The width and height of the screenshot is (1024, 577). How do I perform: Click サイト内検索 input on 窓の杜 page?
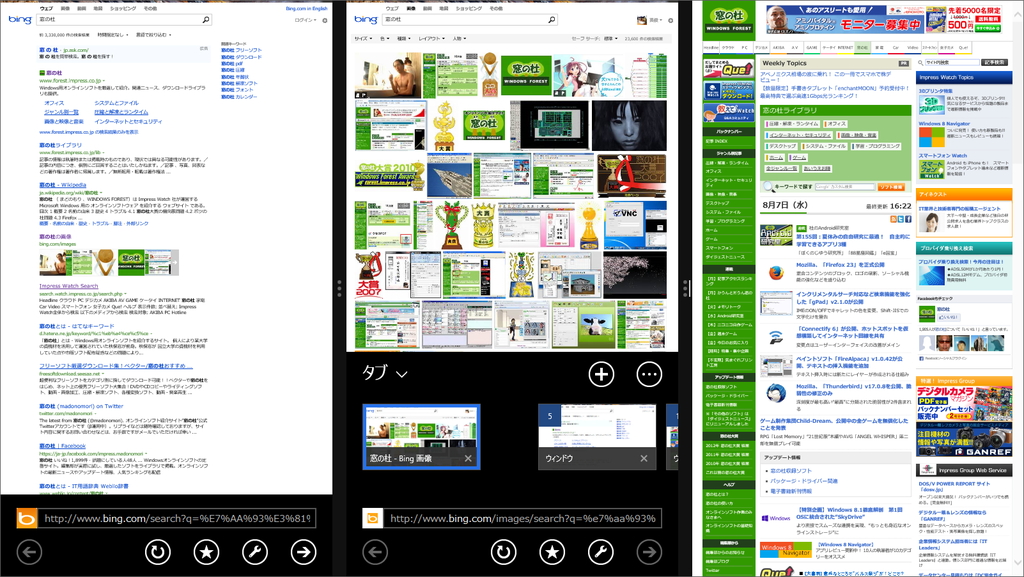[951, 62]
